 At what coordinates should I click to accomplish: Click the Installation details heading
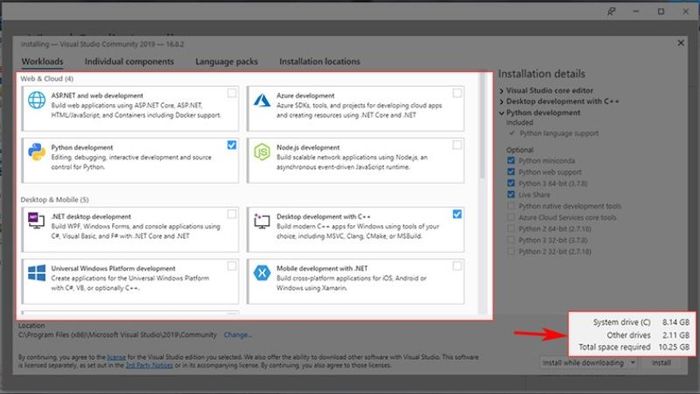click(x=542, y=74)
